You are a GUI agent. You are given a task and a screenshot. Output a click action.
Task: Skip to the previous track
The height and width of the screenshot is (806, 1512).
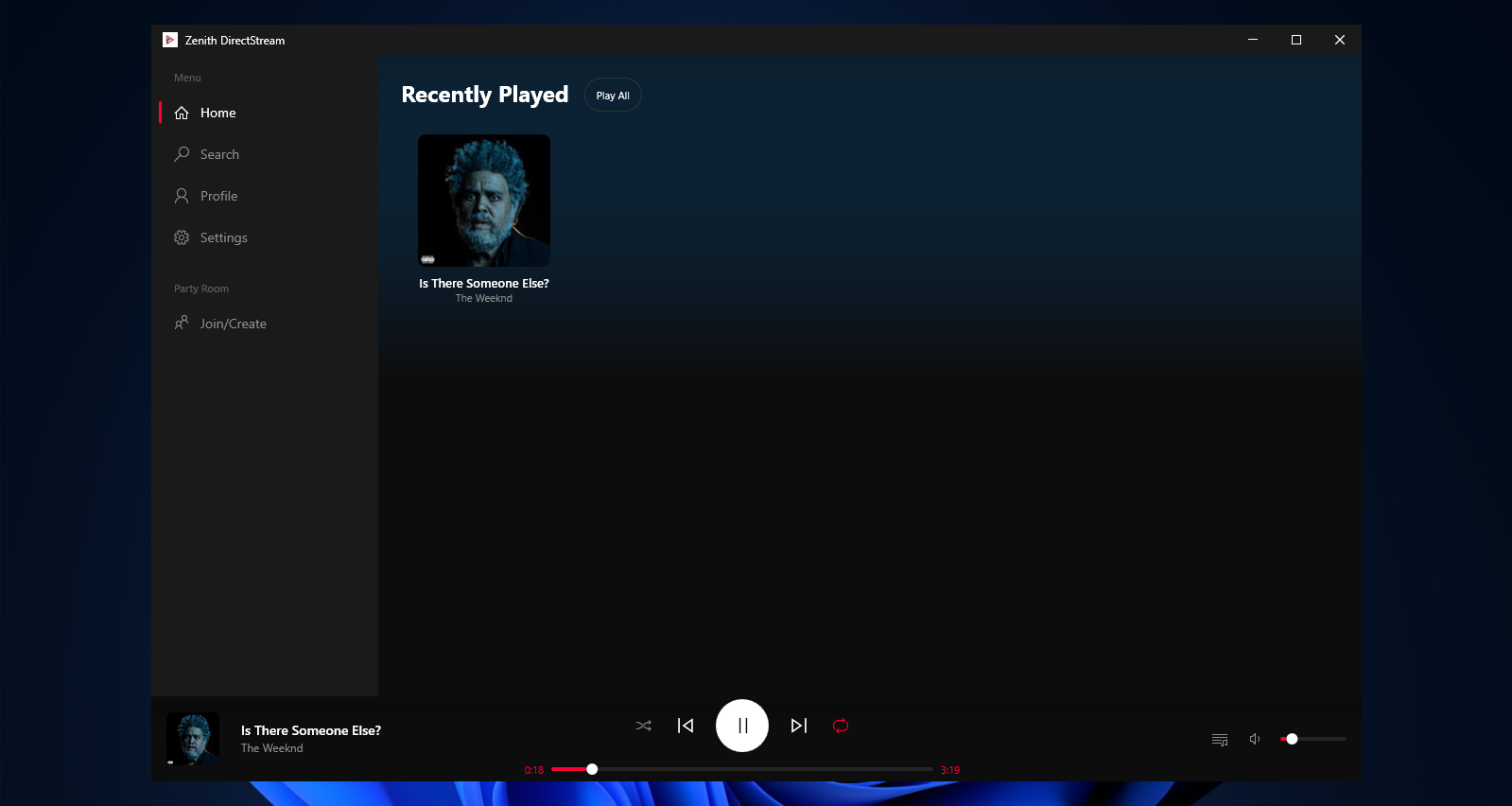pos(686,726)
